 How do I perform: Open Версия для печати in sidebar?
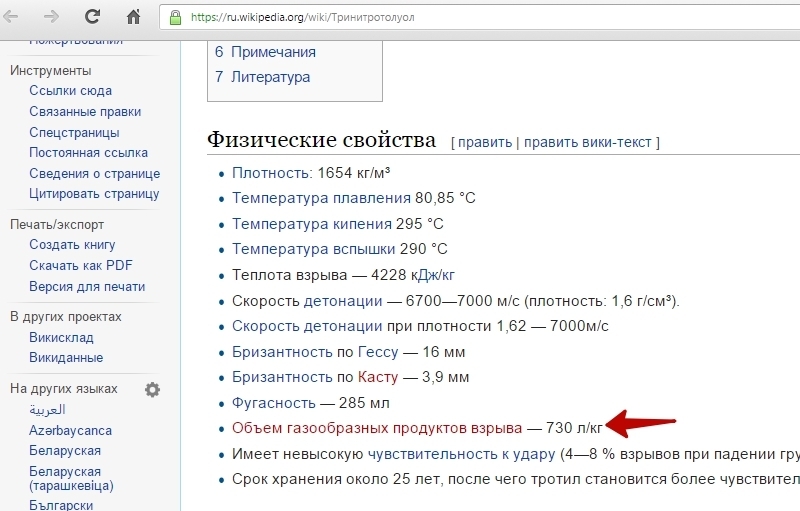click(x=87, y=286)
